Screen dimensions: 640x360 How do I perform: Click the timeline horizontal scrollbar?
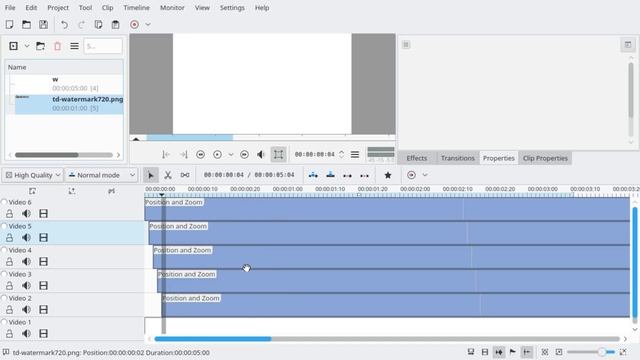(387, 339)
